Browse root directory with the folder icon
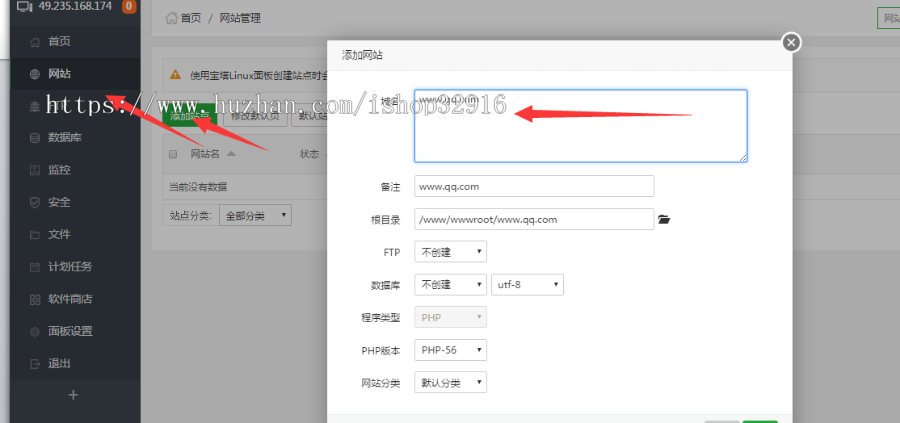 [x=664, y=219]
